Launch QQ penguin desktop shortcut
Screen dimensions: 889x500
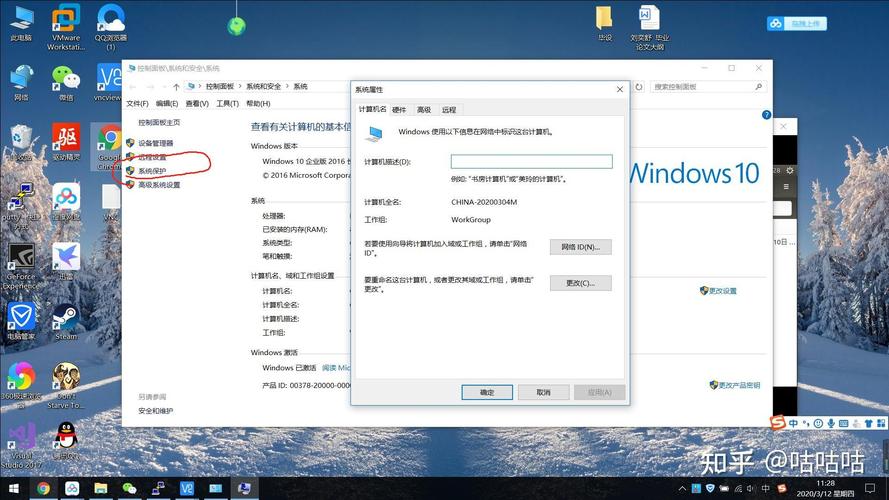click(66, 440)
